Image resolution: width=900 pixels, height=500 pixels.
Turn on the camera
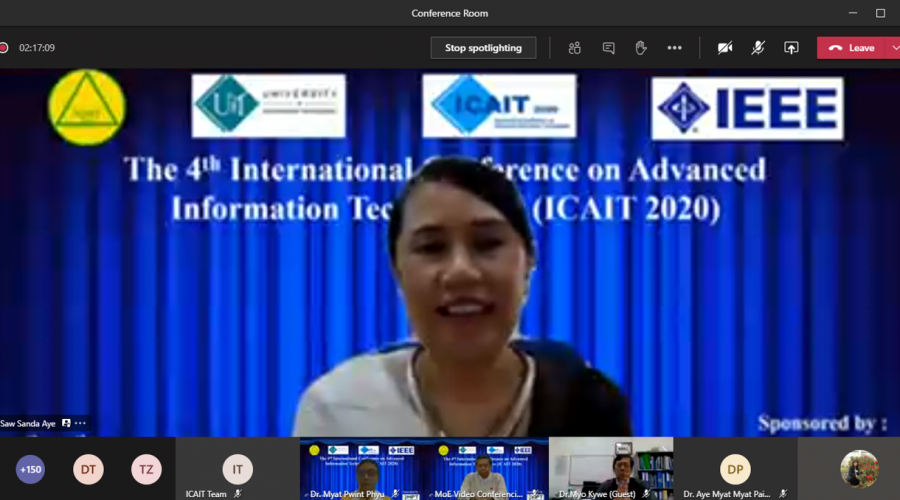click(x=725, y=48)
